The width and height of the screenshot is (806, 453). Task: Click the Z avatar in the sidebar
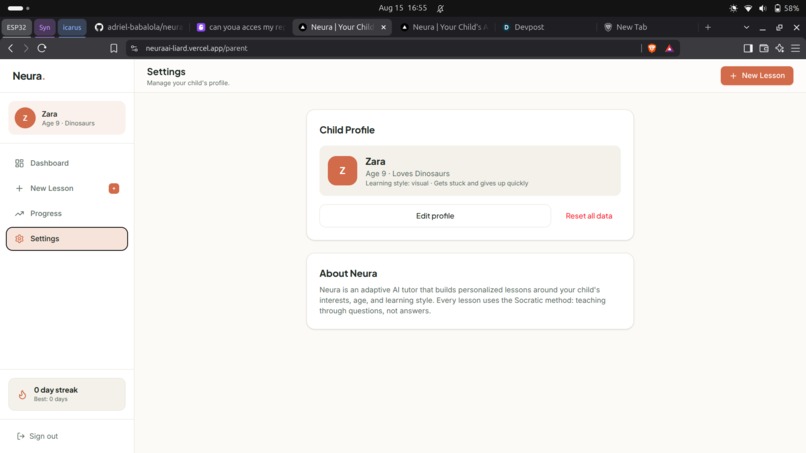(x=25, y=118)
